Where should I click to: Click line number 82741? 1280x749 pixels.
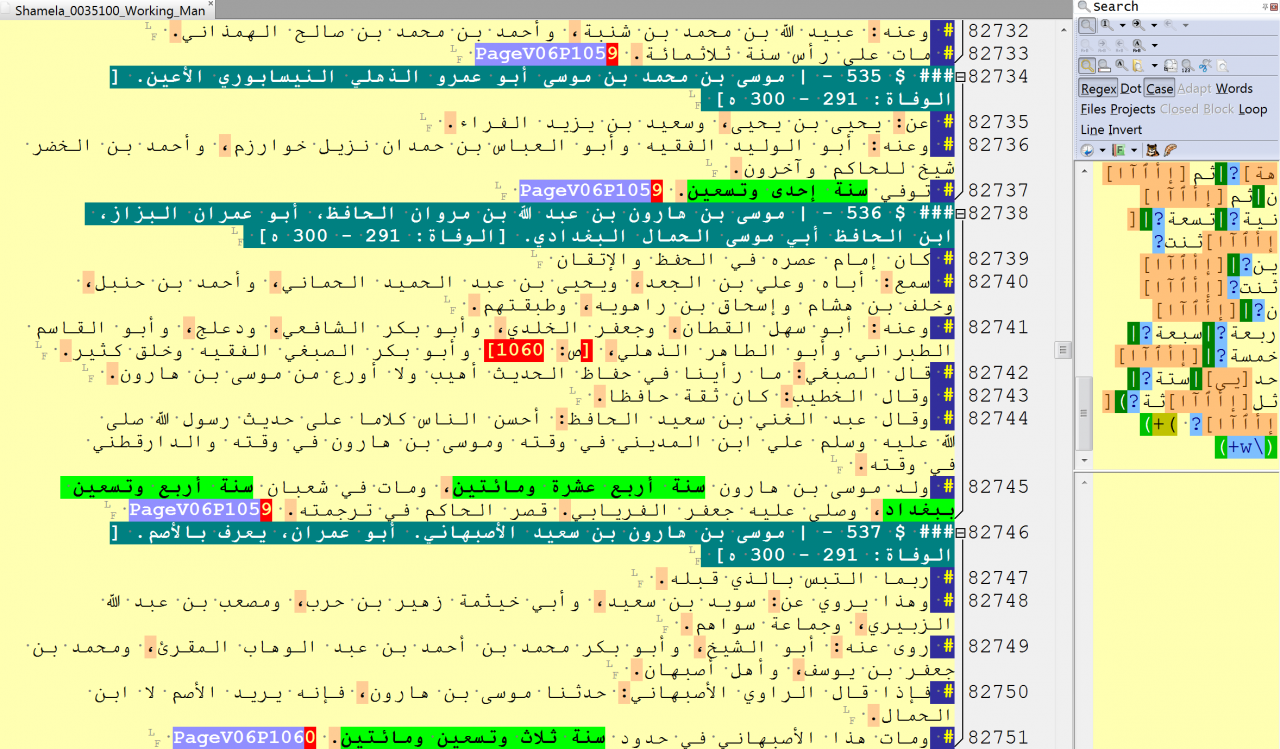(998, 327)
